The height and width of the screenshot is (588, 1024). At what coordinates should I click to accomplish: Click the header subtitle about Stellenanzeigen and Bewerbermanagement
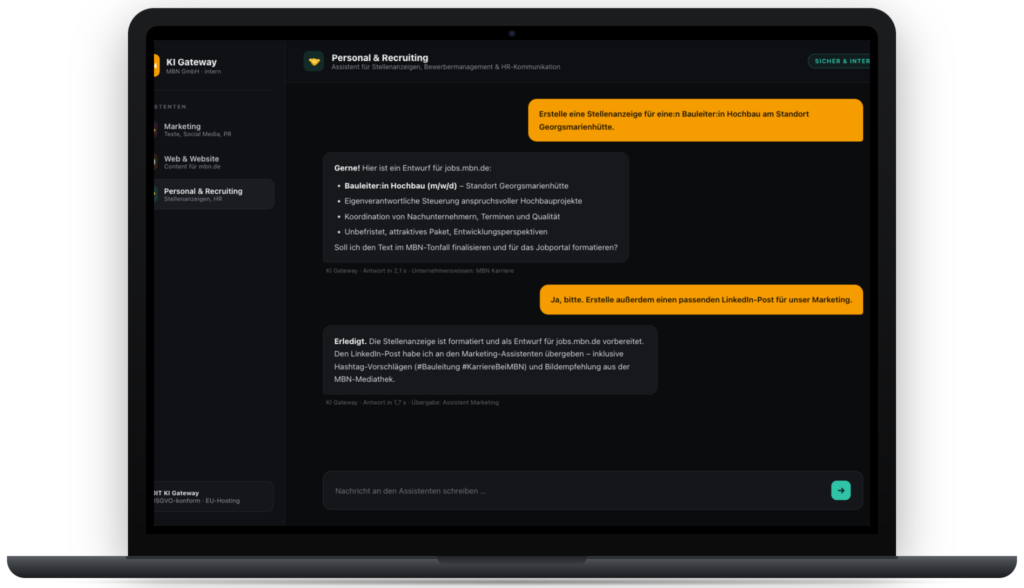click(445, 67)
